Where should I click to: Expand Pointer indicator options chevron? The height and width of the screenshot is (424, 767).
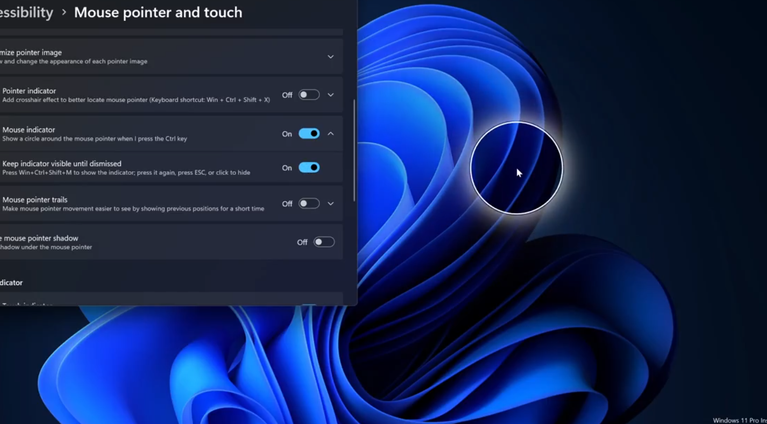click(331, 95)
